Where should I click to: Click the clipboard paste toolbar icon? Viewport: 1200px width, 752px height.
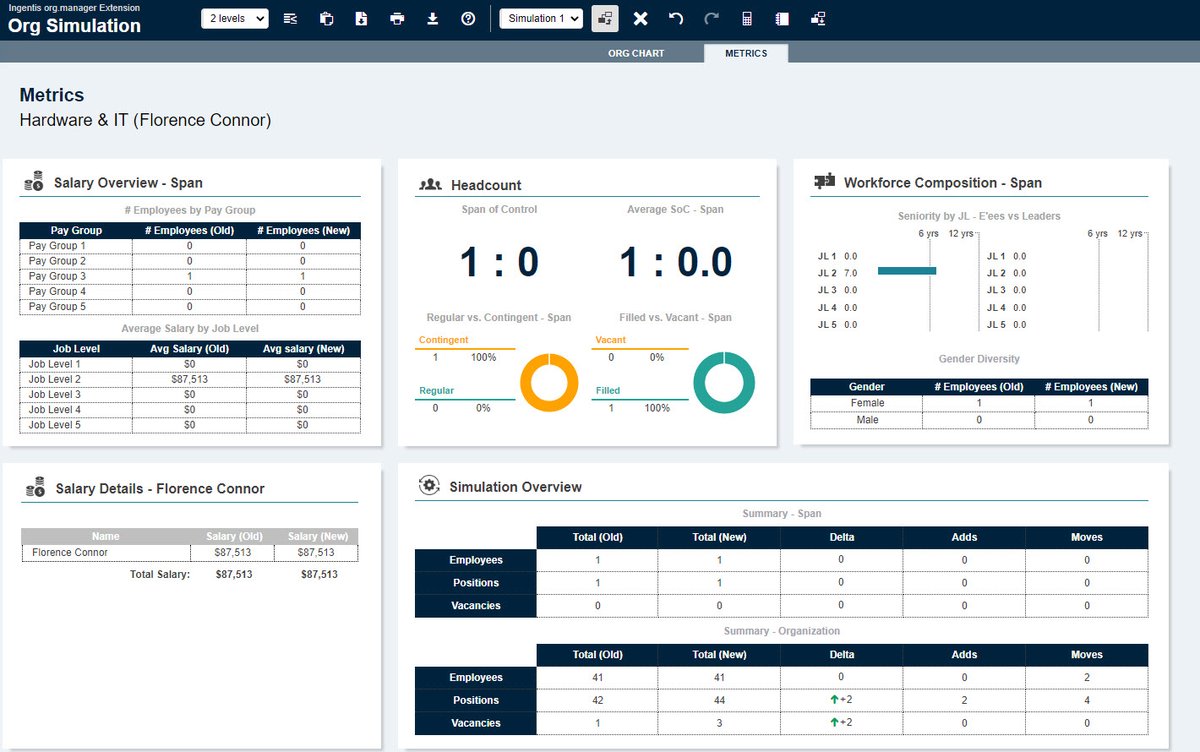(326, 18)
